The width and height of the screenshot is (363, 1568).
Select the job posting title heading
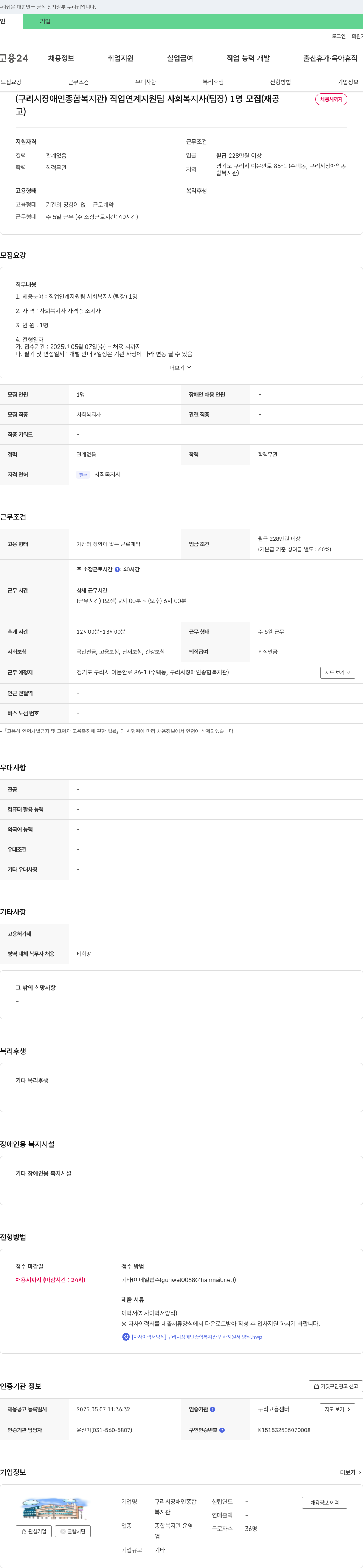pos(147,105)
